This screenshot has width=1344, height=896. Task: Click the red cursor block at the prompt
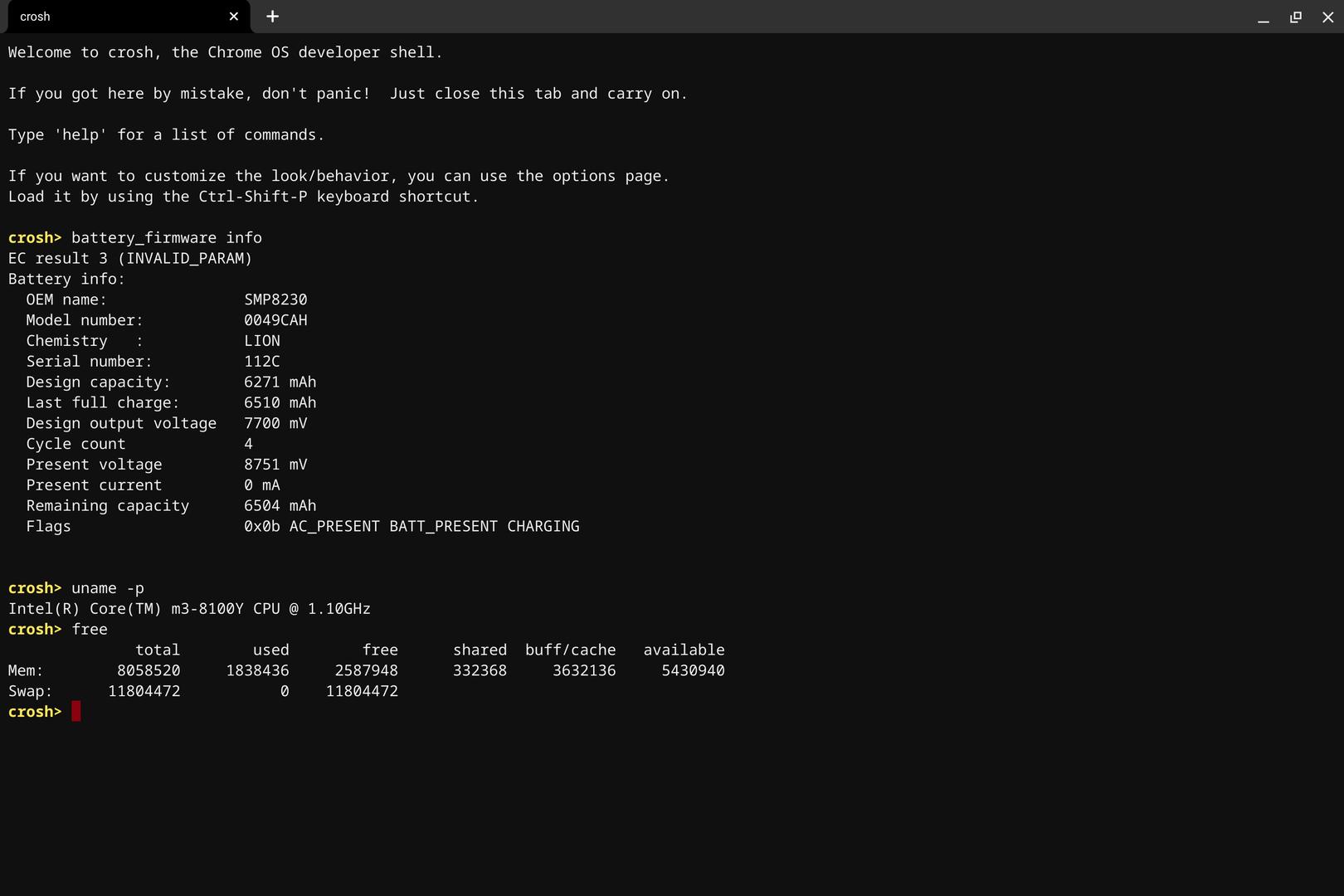[x=76, y=712]
